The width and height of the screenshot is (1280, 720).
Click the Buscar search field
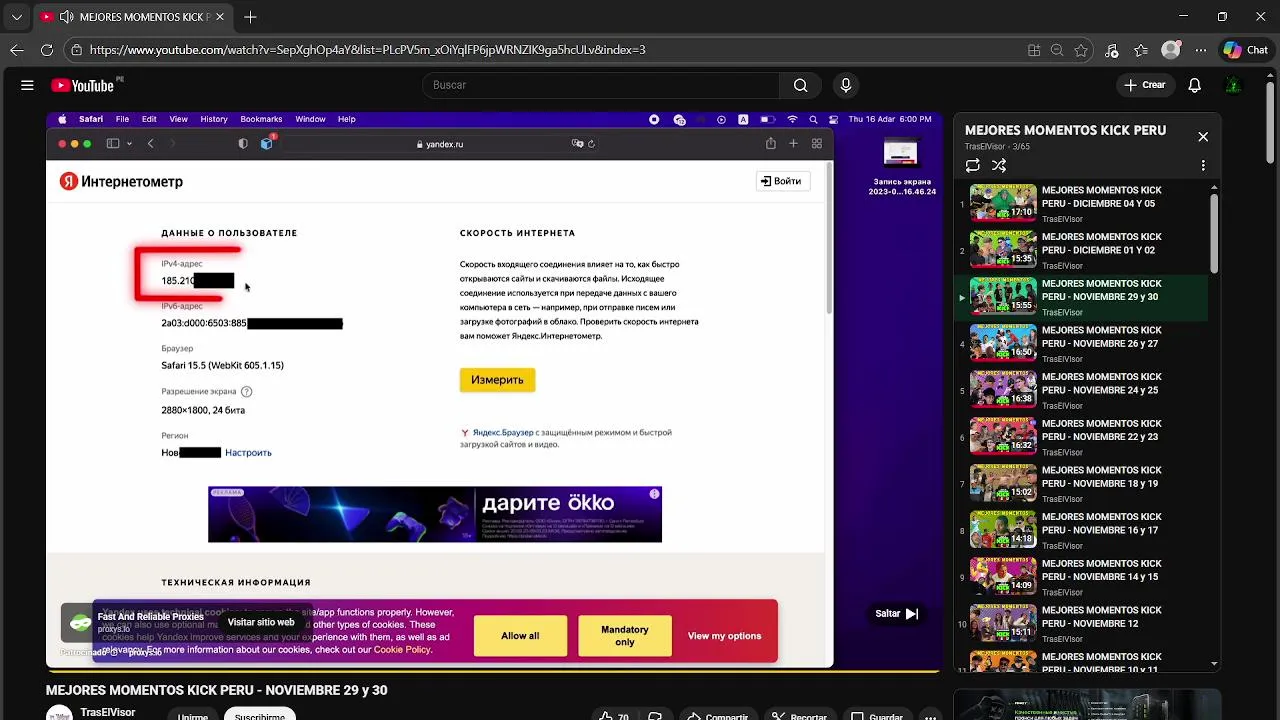[x=600, y=85]
